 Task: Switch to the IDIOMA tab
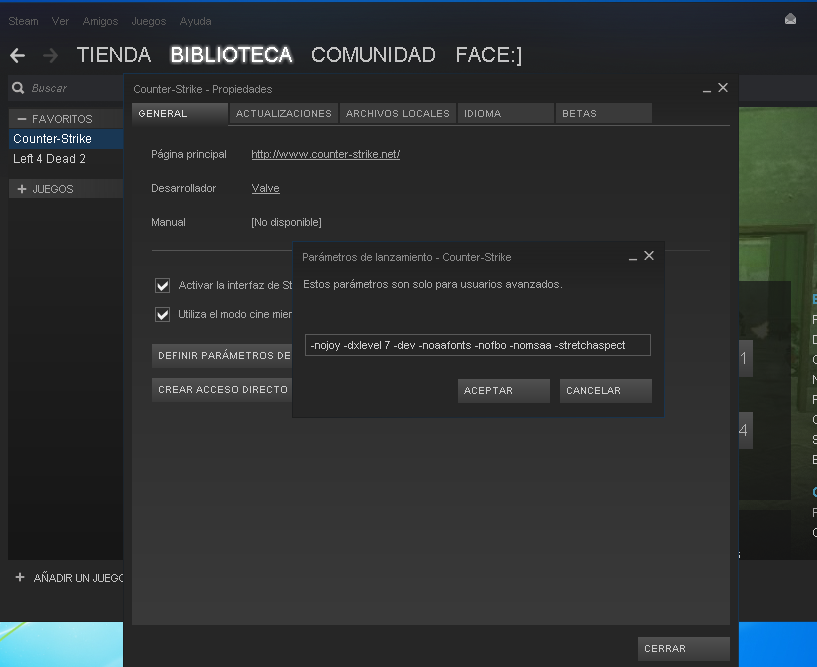click(505, 114)
